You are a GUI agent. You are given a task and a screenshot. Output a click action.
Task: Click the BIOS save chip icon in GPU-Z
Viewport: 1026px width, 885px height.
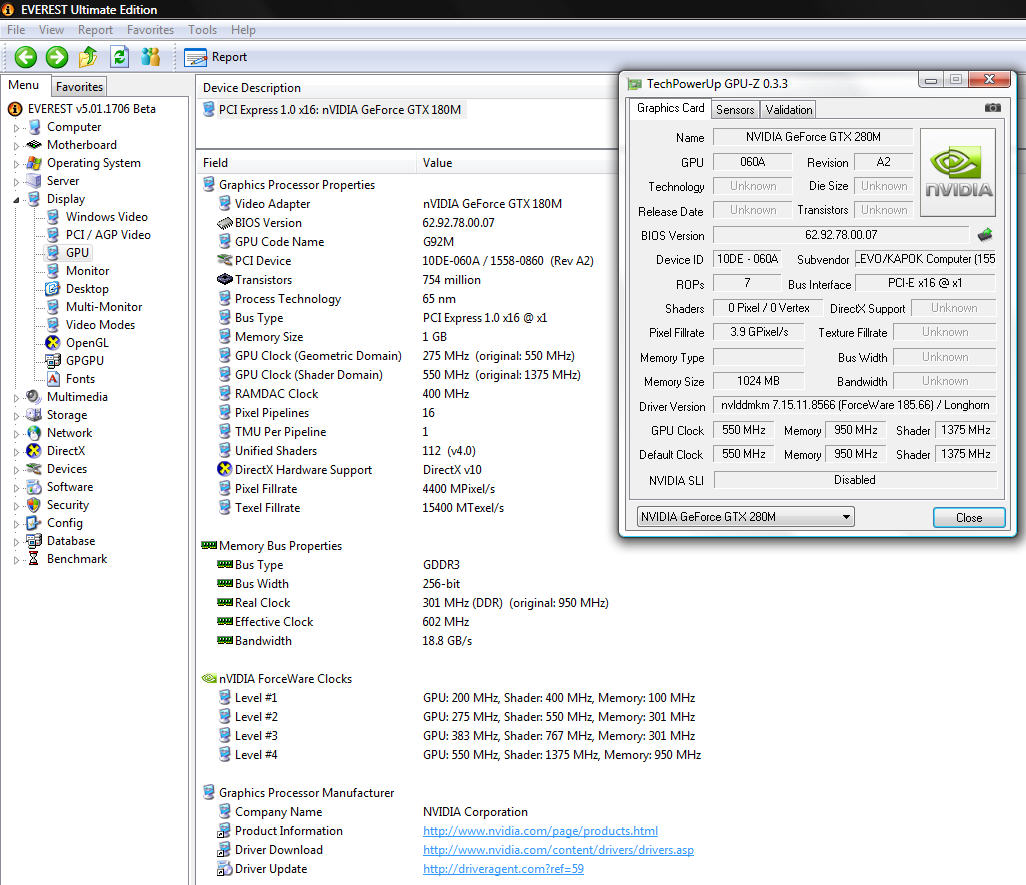click(985, 234)
